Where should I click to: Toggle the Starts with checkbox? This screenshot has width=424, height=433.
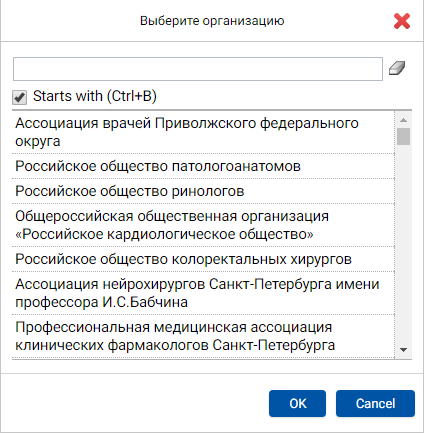[19, 97]
